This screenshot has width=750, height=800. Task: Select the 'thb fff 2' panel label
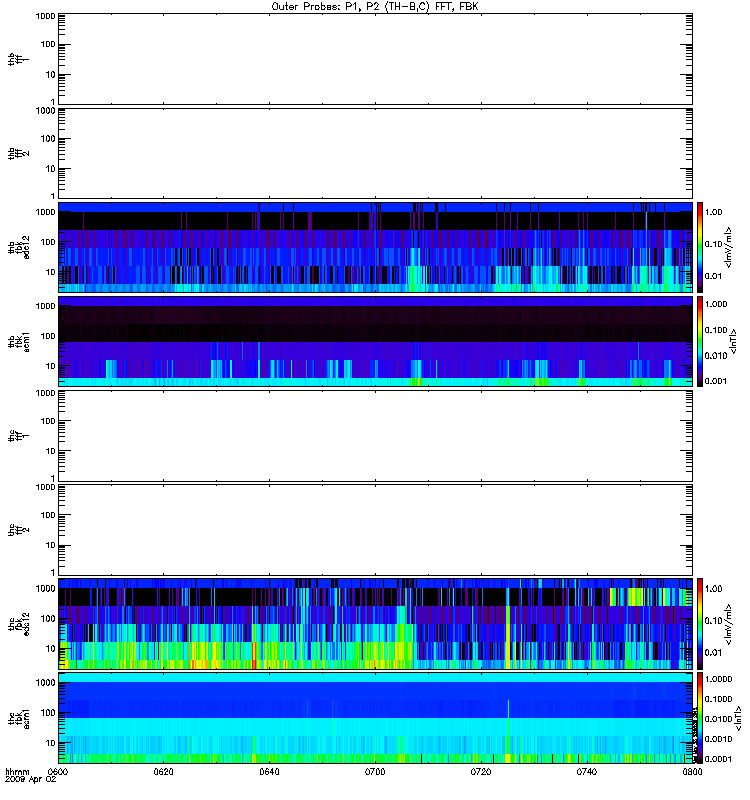coord(18,153)
